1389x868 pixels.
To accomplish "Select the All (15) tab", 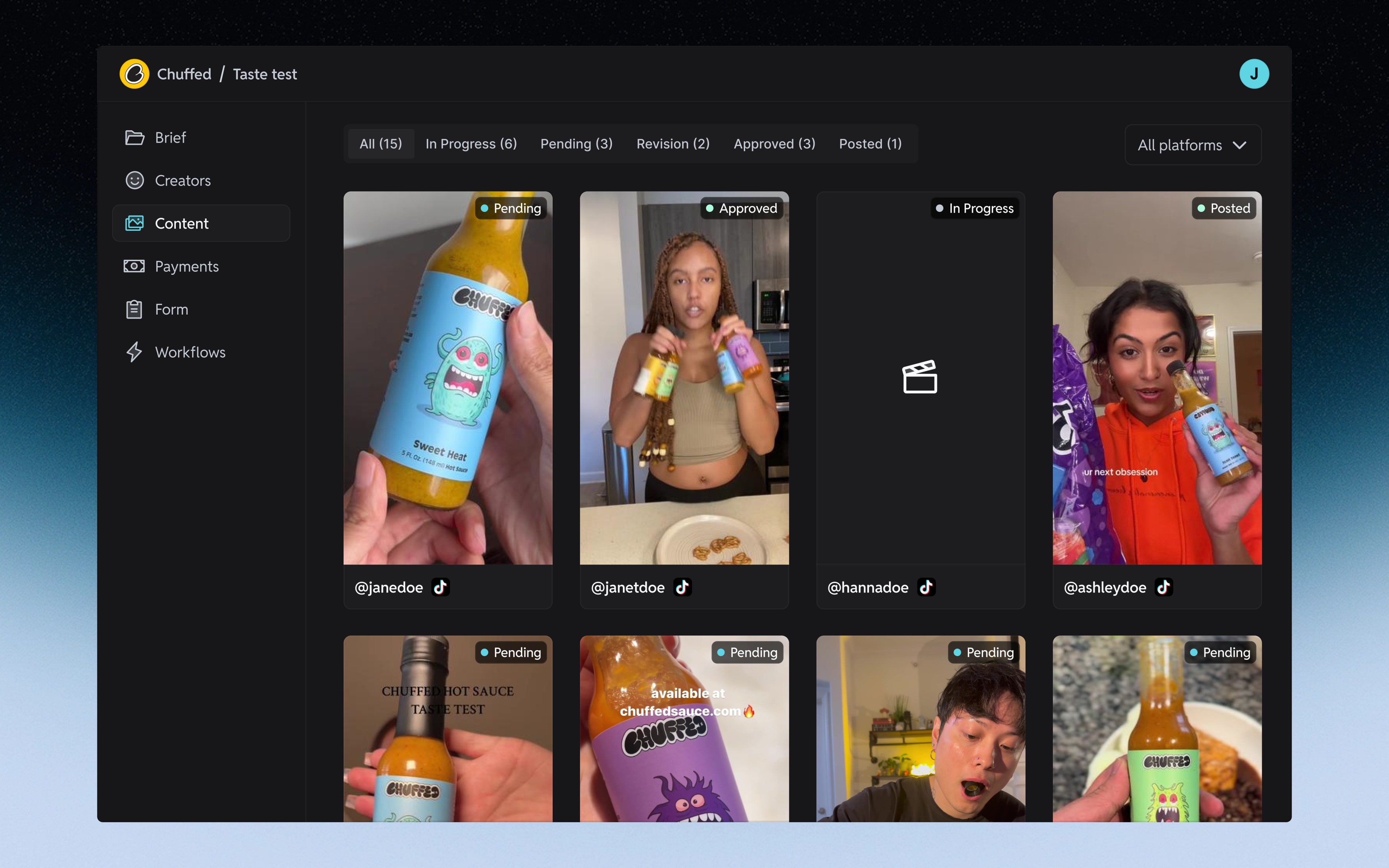I will coord(381,144).
